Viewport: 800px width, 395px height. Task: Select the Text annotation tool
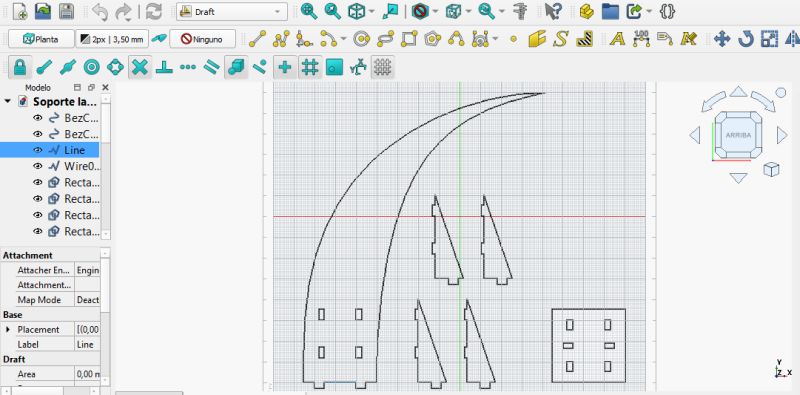[617, 39]
